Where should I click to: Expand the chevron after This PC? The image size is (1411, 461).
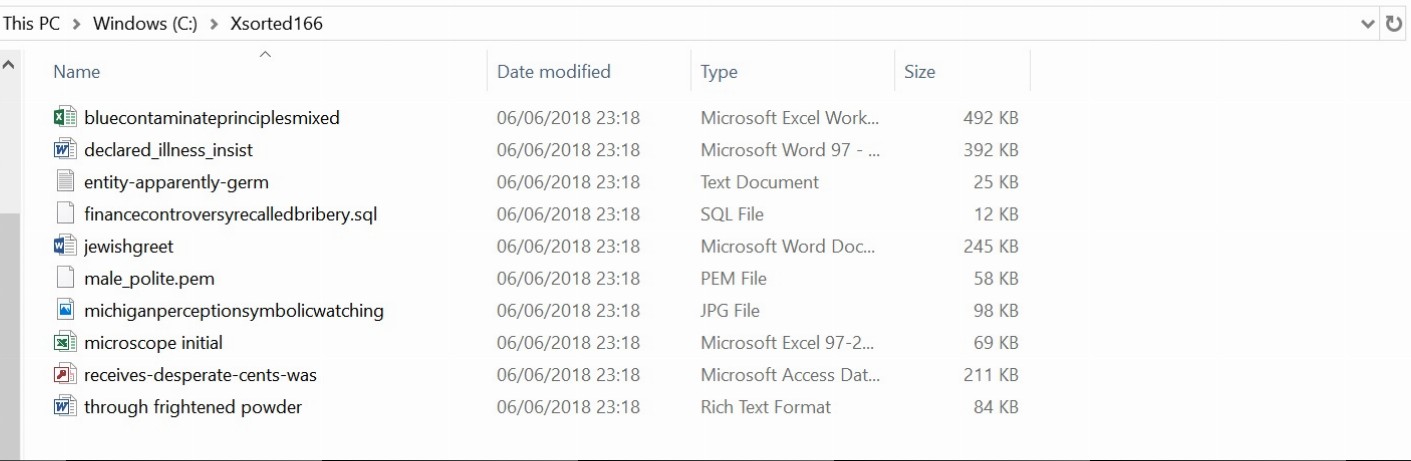76,24
